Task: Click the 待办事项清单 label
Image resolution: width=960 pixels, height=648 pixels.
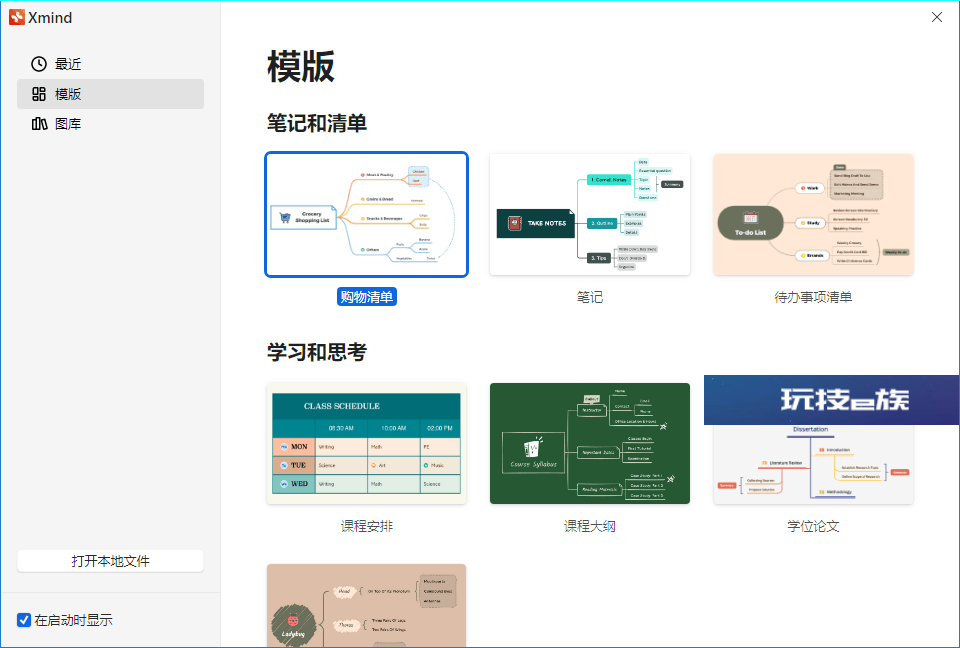Action: 813,297
